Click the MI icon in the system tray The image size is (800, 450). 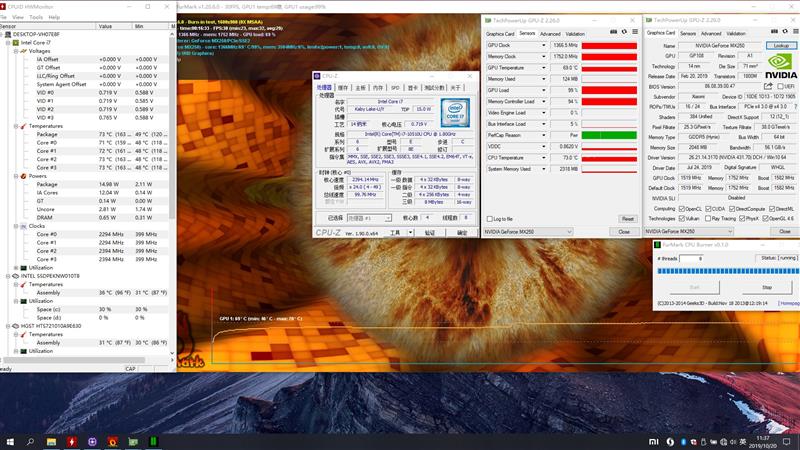click(x=654, y=441)
